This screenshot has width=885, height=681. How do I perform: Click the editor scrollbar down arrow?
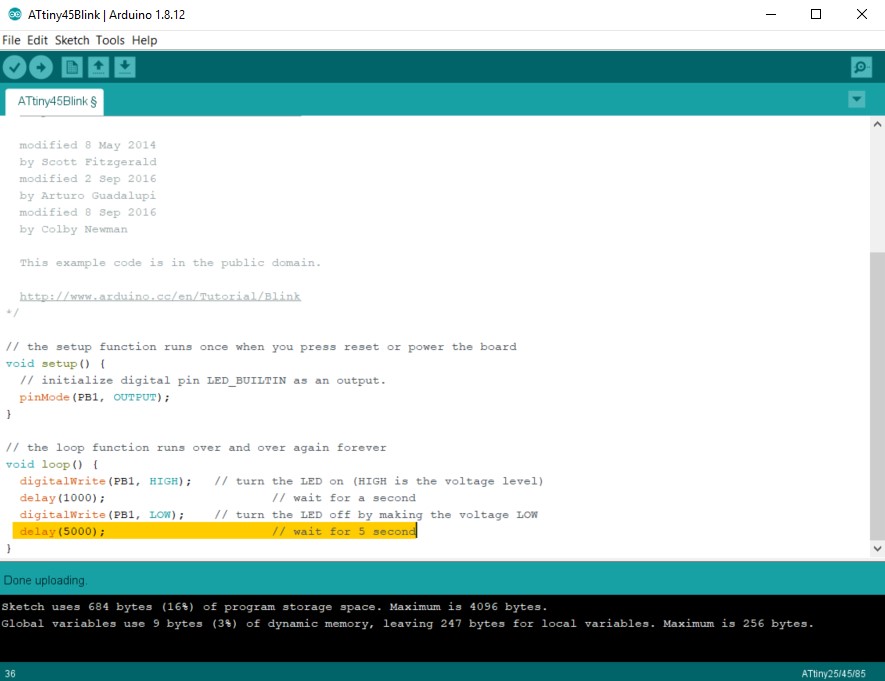(x=877, y=548)
